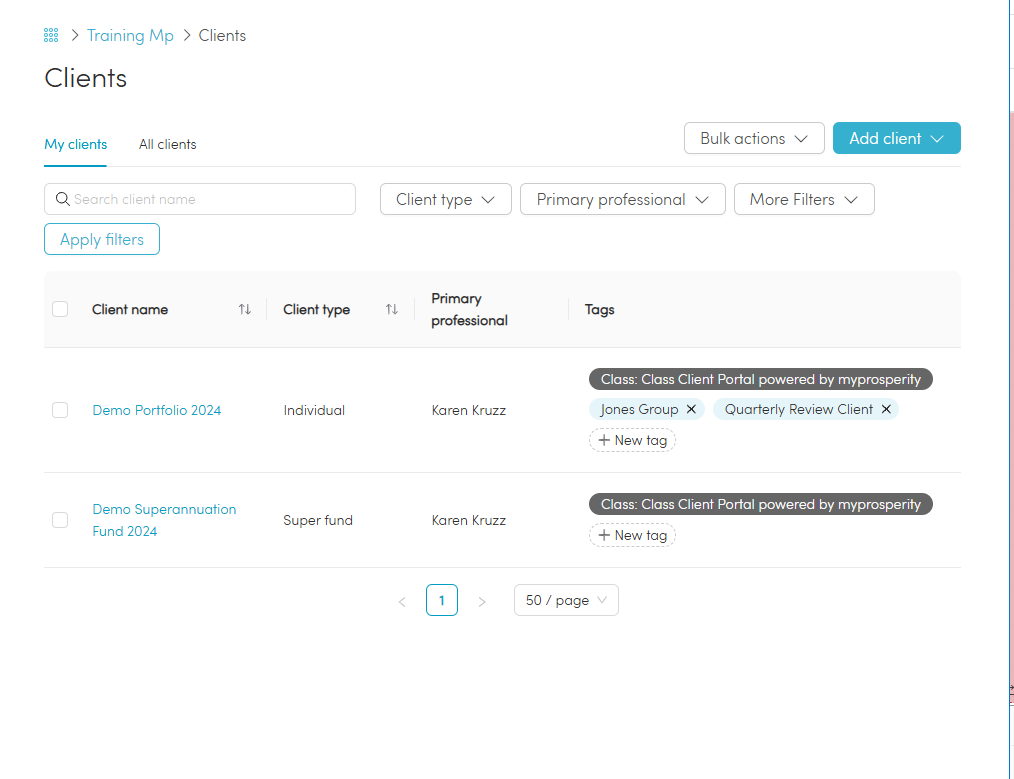Focus the Search client name field
The image size is (1014, 779).
point(200,199)
